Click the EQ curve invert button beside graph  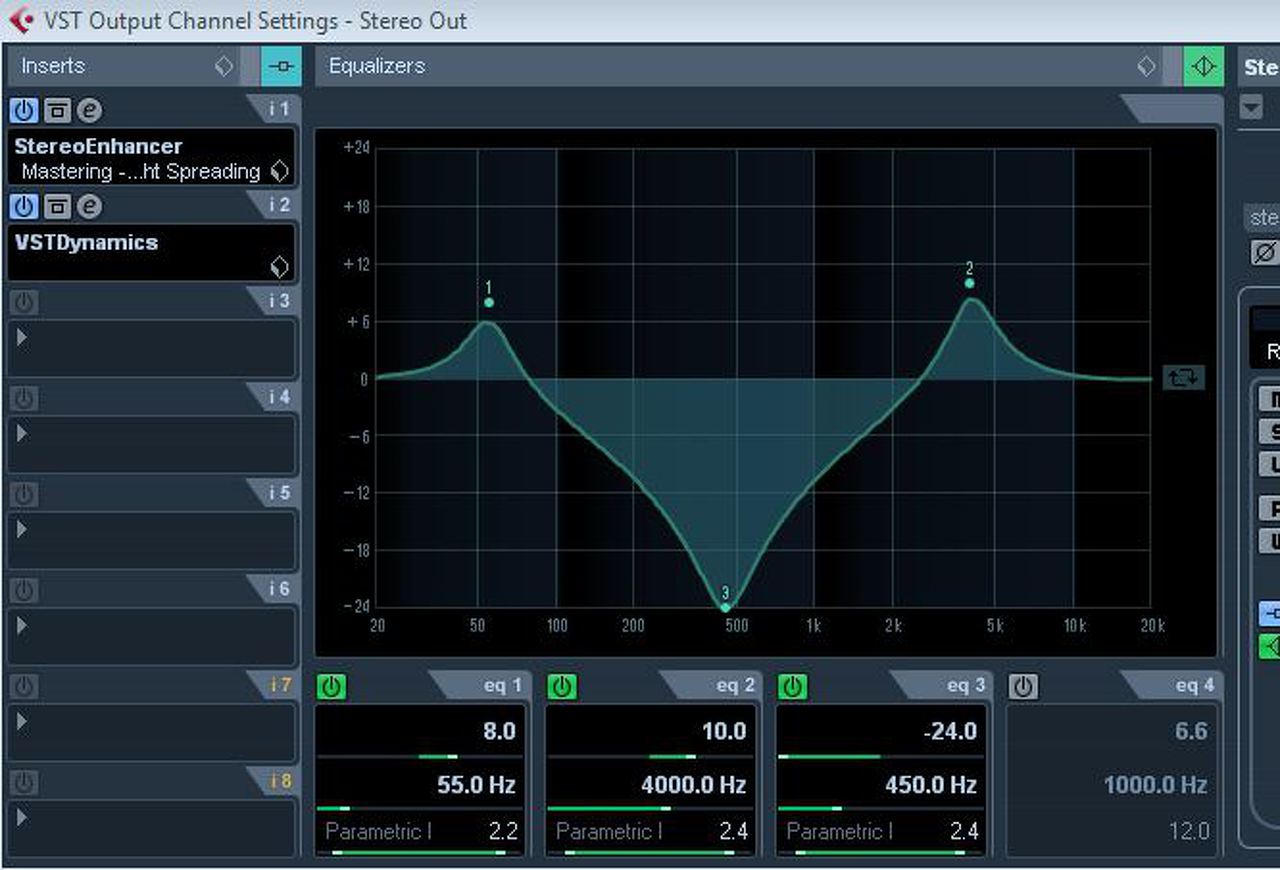point(1183,378)
